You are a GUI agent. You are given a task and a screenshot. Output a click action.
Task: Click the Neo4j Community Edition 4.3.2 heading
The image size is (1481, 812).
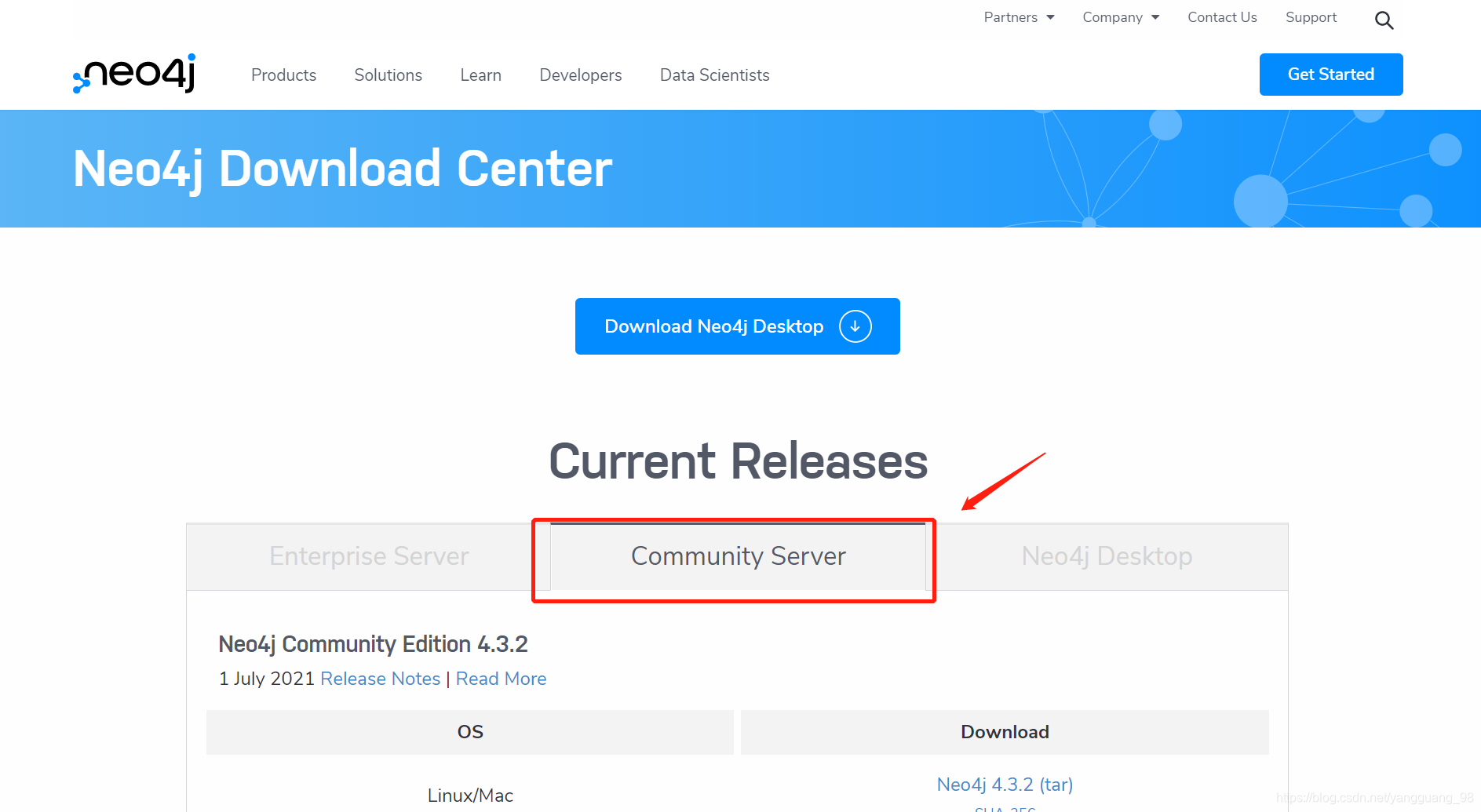click(x=373, y=644)
